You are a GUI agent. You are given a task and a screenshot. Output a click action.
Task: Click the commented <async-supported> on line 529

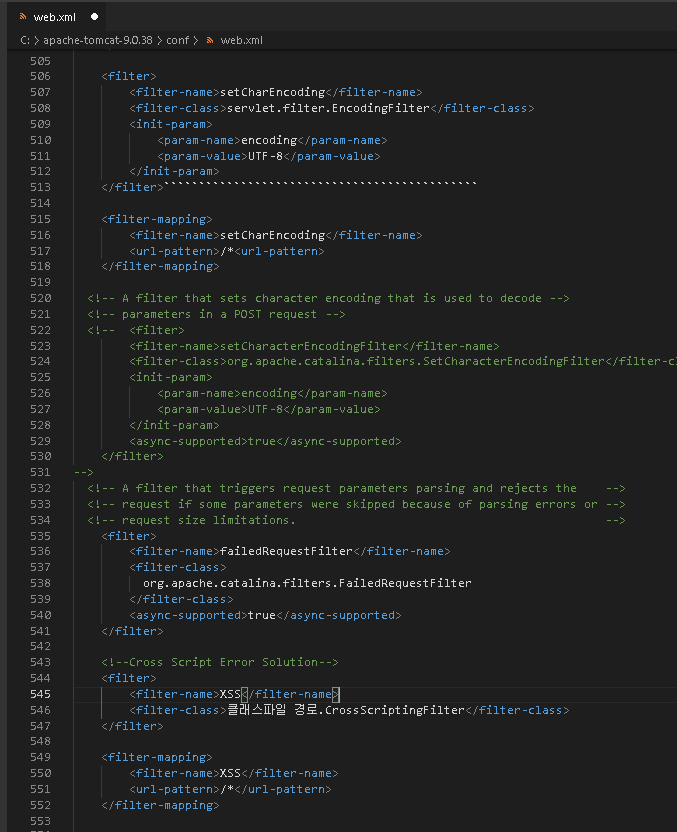pos(188,441)
